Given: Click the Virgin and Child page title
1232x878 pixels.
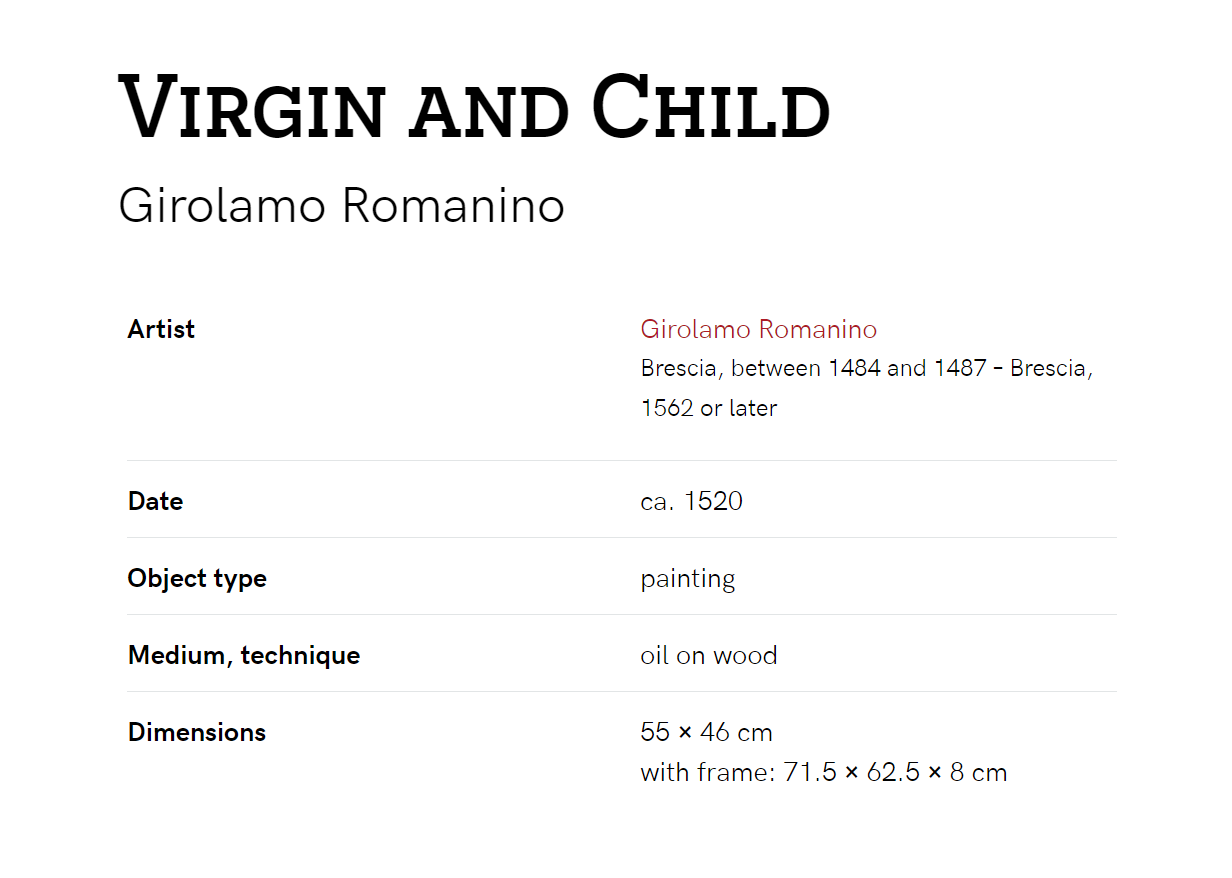Looking at the screenshot, I should click(x=474, y=107).
